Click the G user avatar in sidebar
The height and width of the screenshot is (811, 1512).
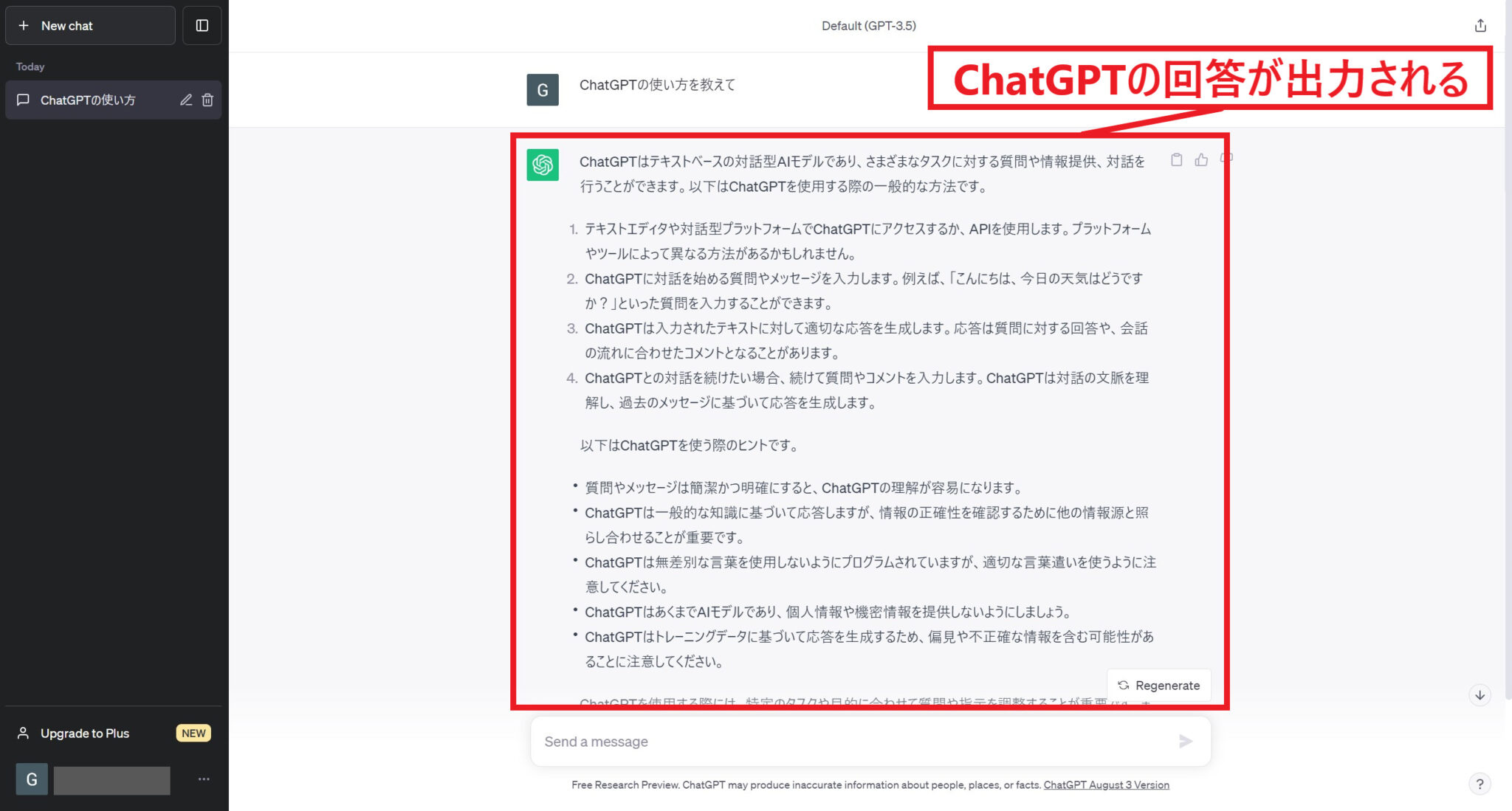tap(32, 779)
